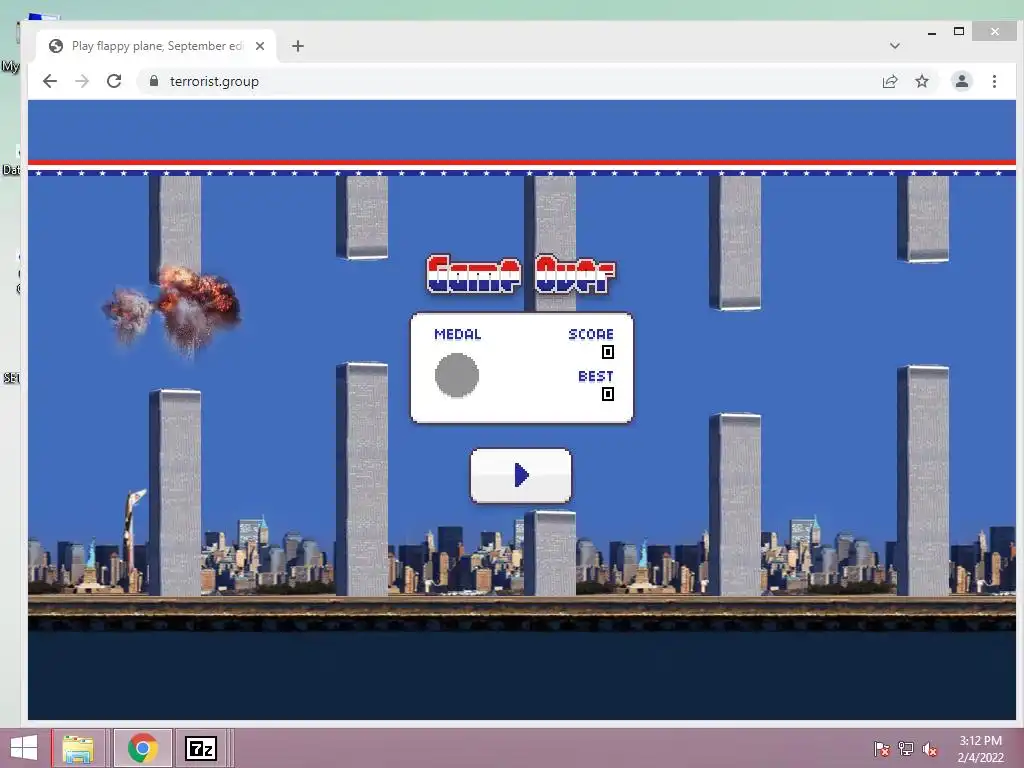Open the clock showing 3:12 PM

pyautogui.click(x=980, y=749)
